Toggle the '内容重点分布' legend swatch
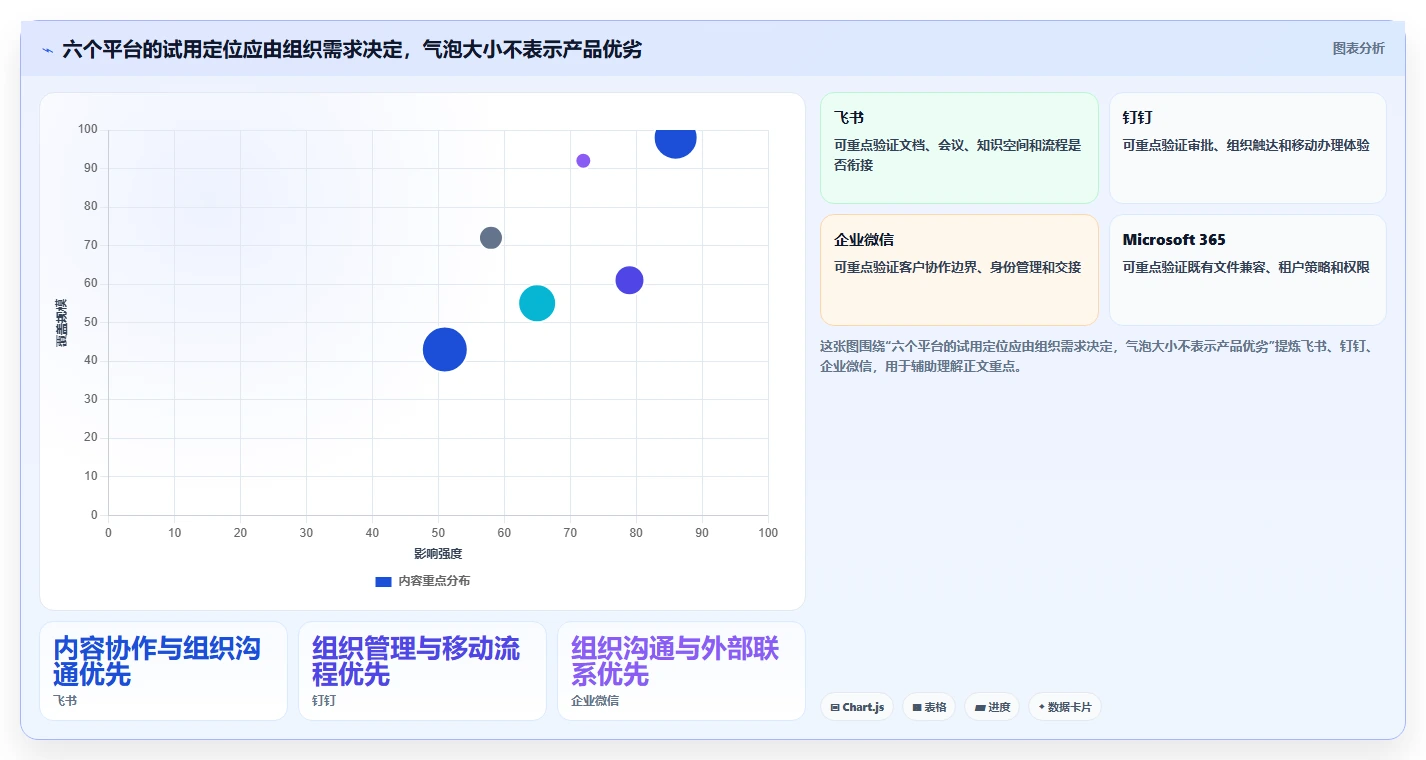The height and width of the screenshot is (760, 1426). pyautogui.click(x=383, y=581)
